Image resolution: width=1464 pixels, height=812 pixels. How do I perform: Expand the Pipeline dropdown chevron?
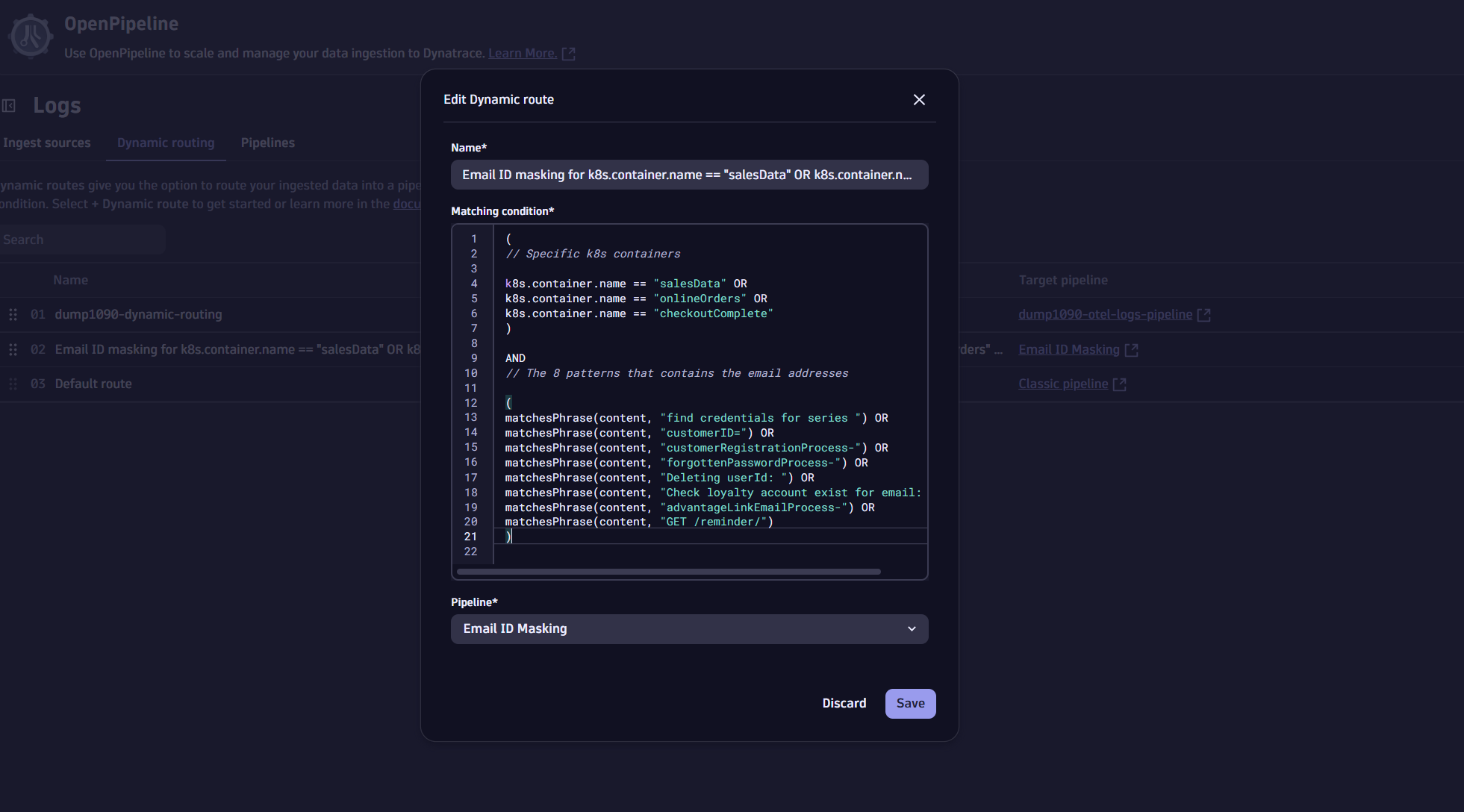(912, 629)
